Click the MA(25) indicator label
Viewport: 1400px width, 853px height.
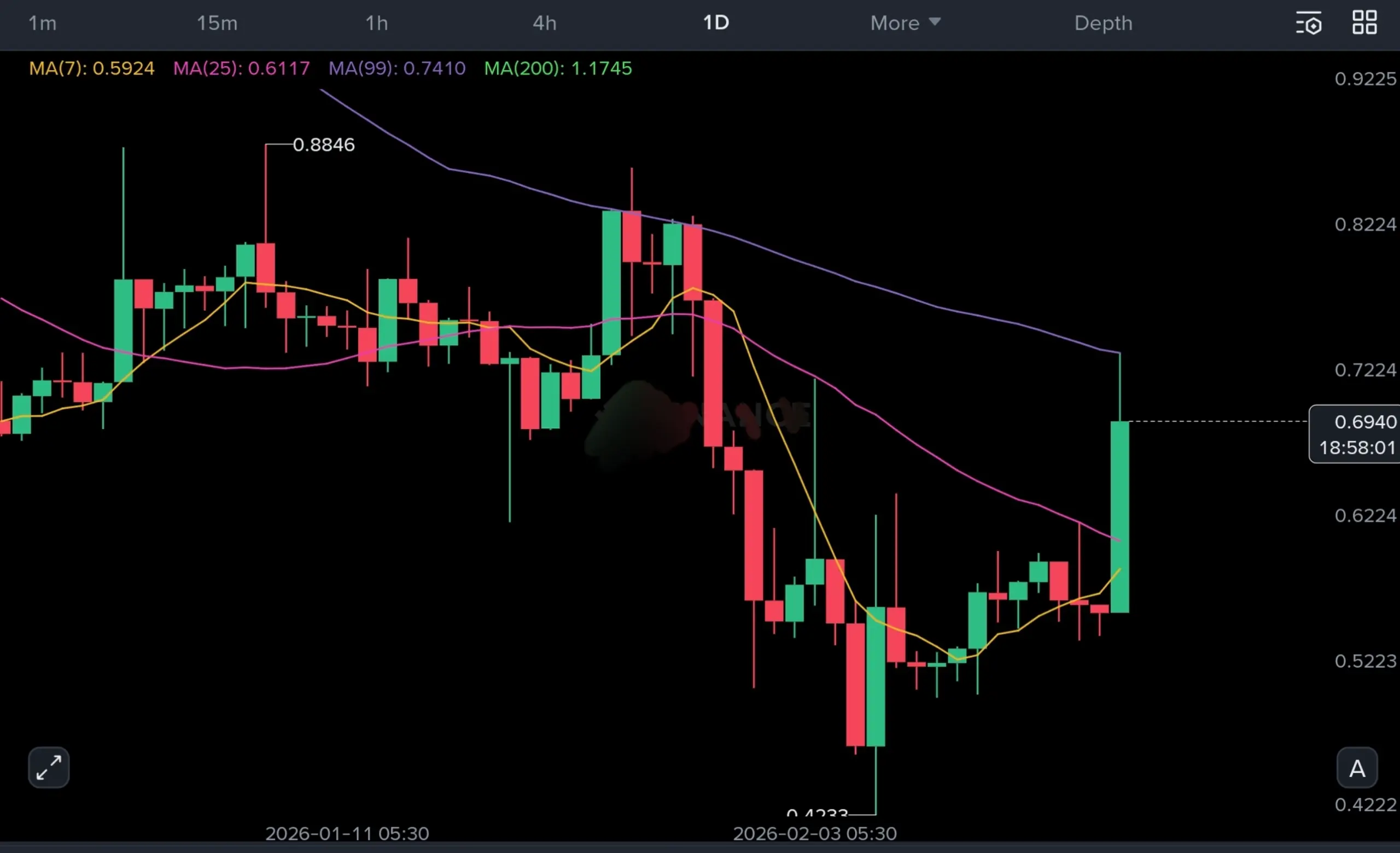click(x=242, y=68)
